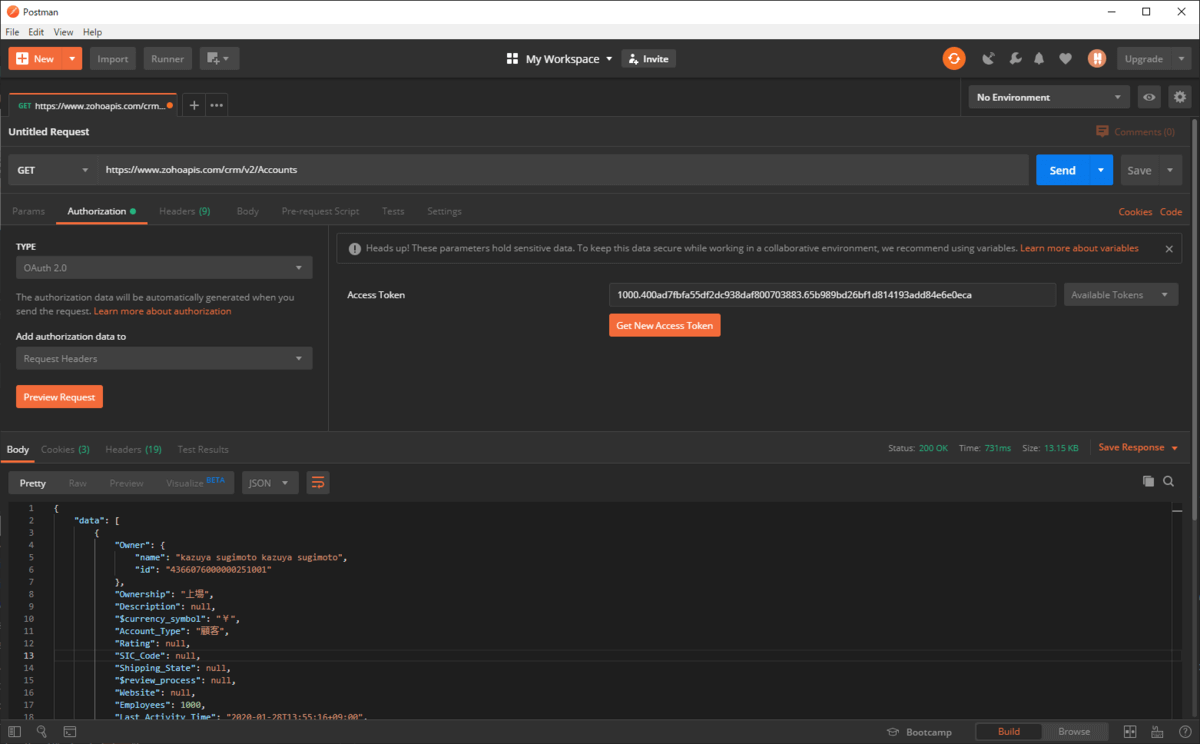Open the View menu
The image size is (1200, 744).
63,32
